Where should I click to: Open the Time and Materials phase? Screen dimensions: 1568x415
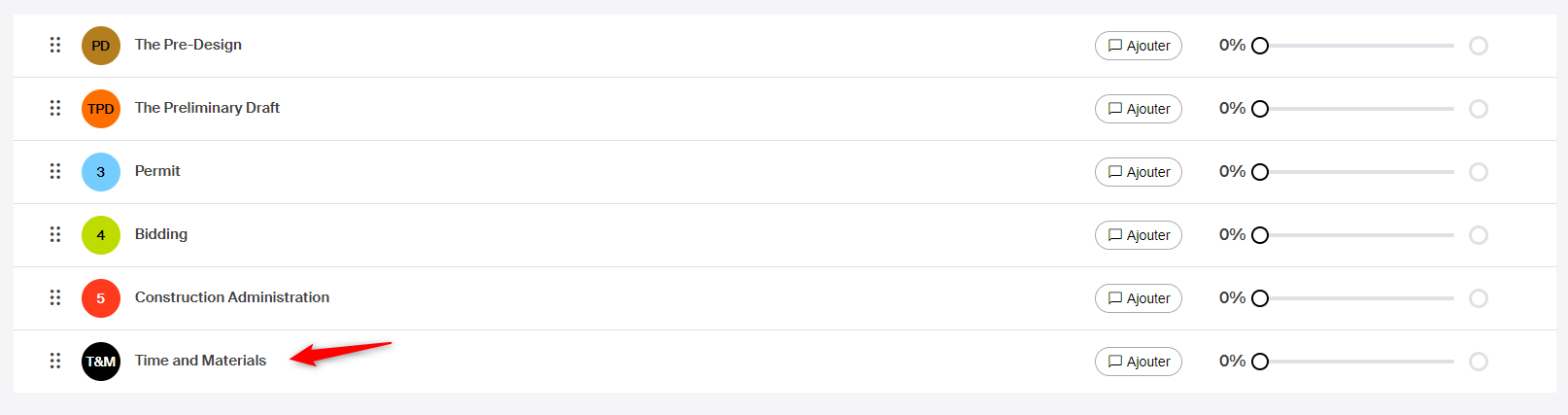200,361
